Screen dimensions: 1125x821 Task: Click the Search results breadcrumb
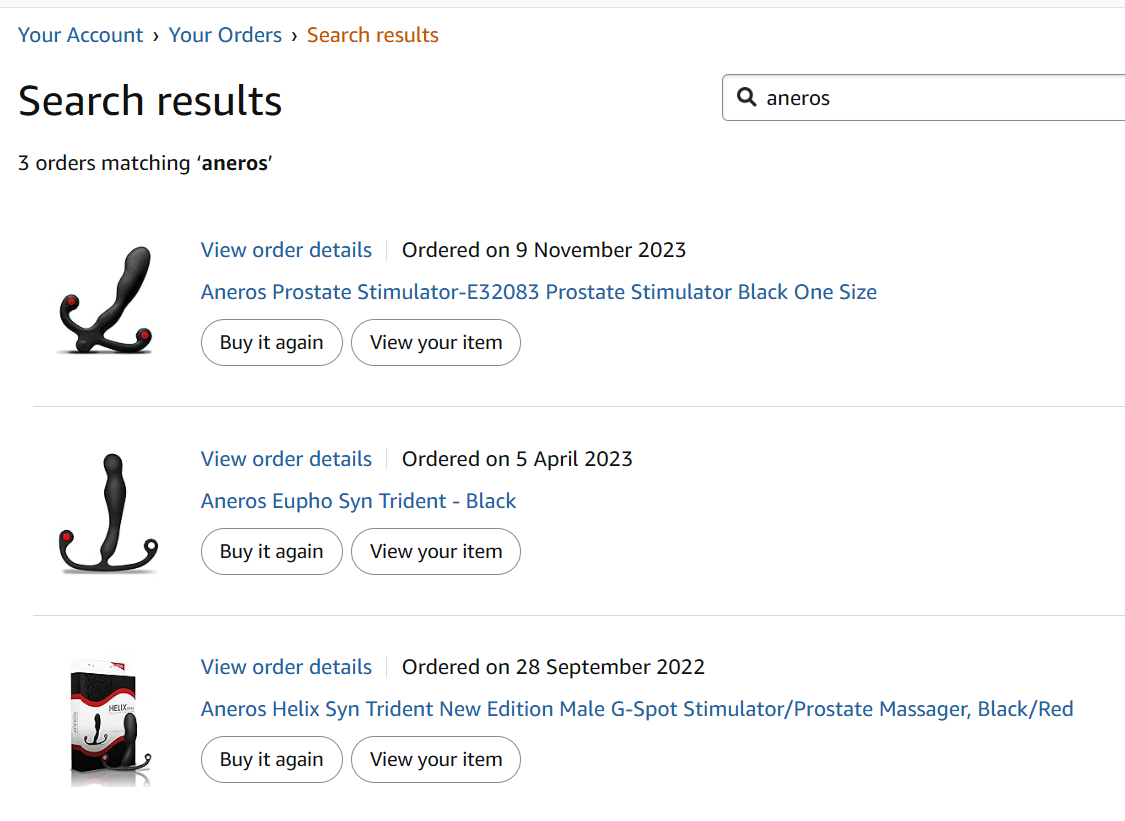[x=372, y=35]
